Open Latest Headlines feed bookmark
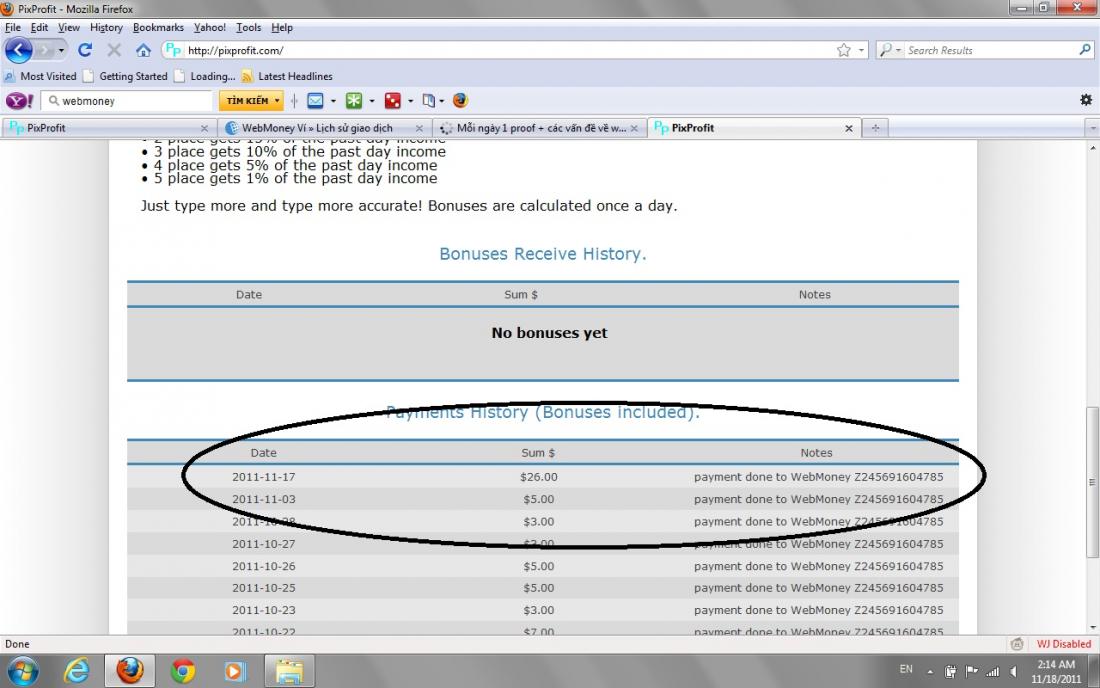Screen dimensions: 1100x688 286,76
